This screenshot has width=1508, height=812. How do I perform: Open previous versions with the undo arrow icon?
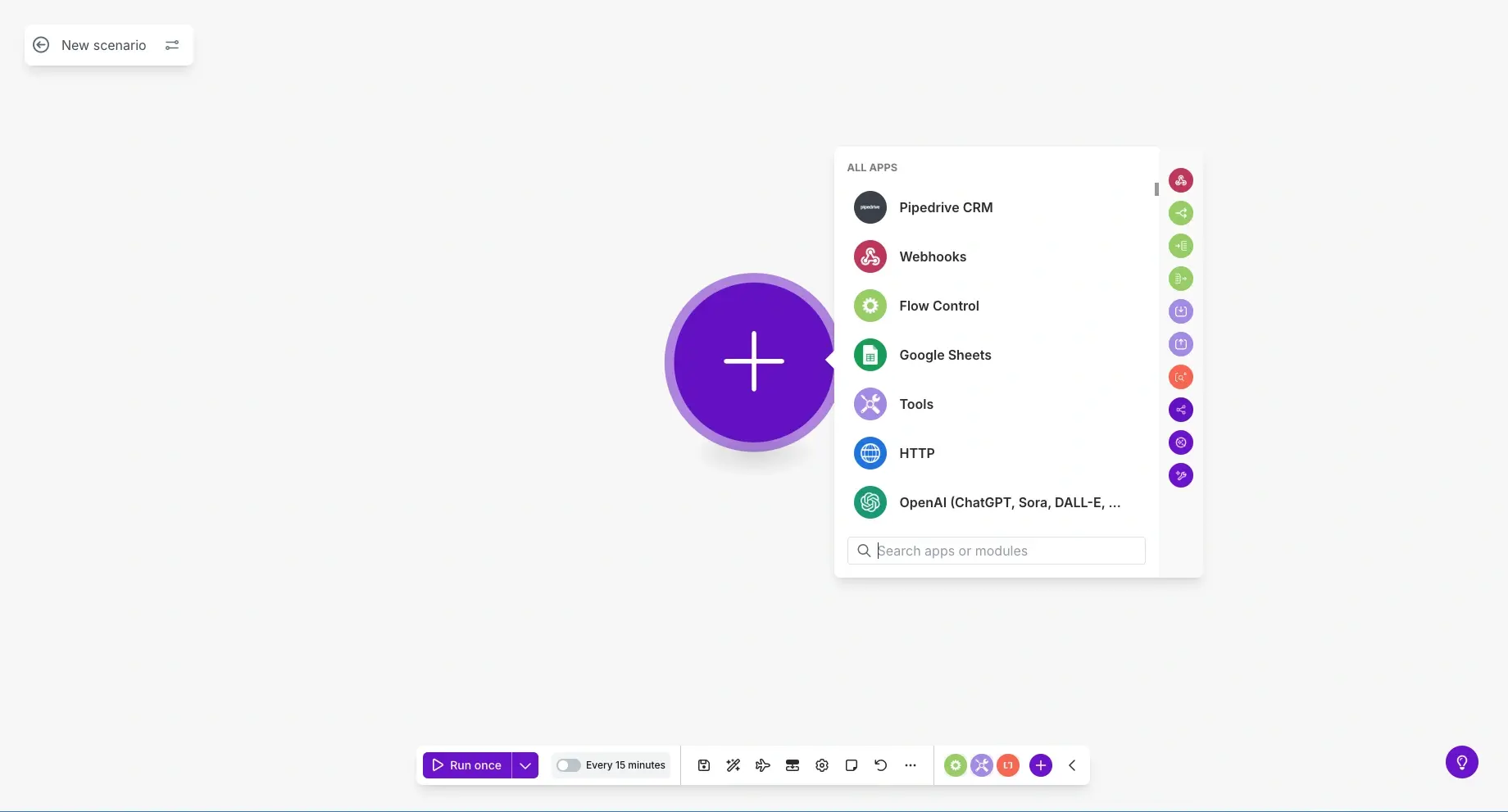(881, 765)
